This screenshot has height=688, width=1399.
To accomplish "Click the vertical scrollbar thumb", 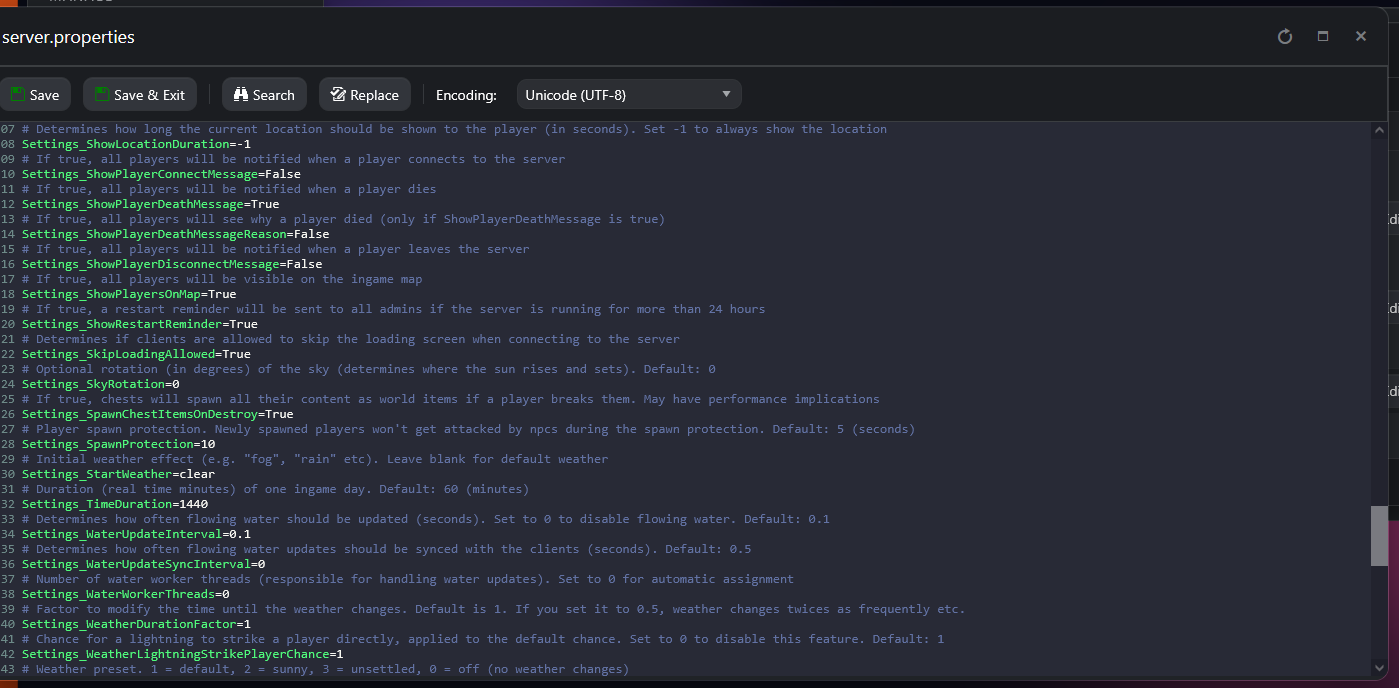I will (x=1379, y=535).
